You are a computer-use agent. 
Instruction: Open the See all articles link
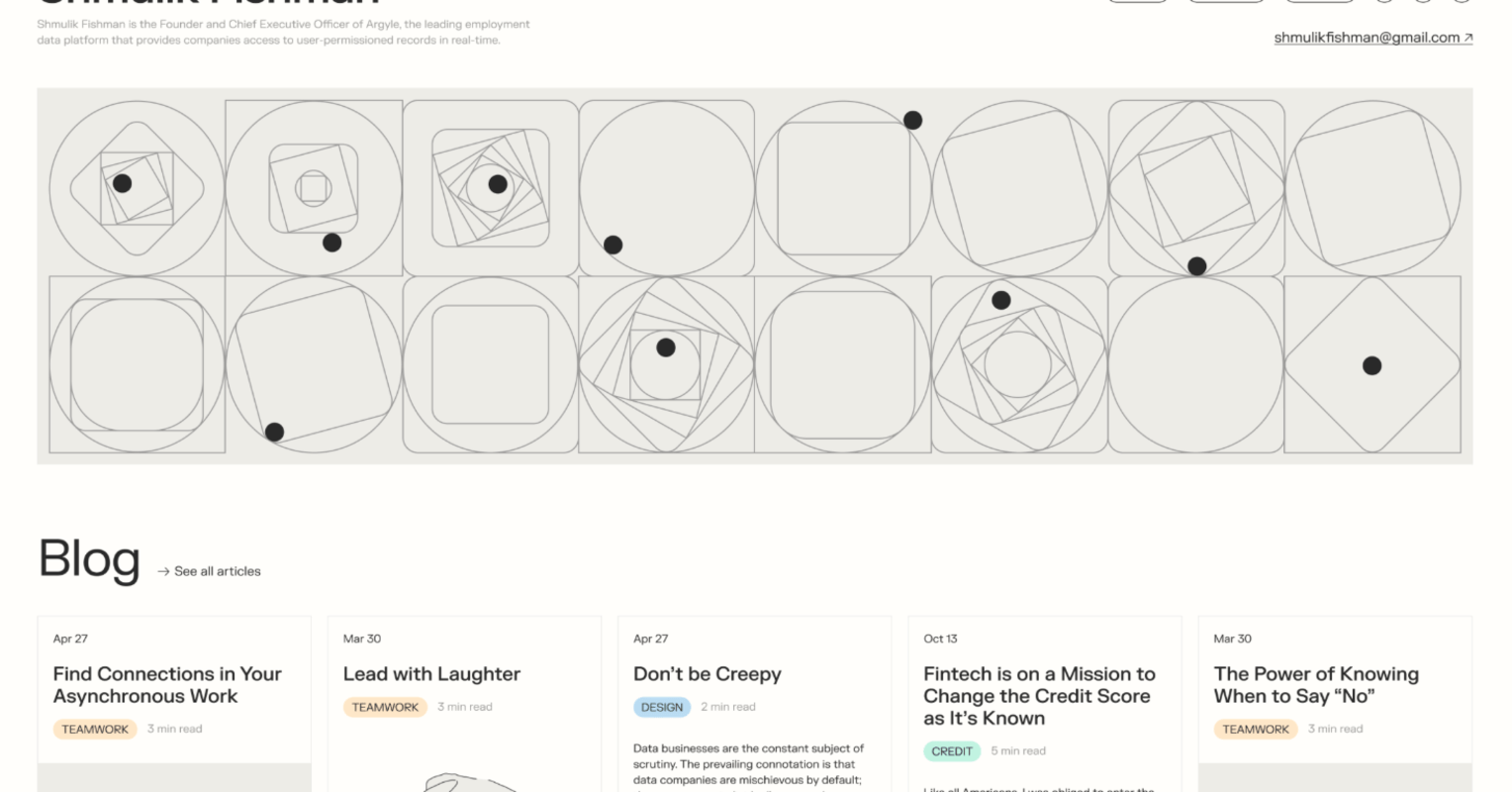217,571
